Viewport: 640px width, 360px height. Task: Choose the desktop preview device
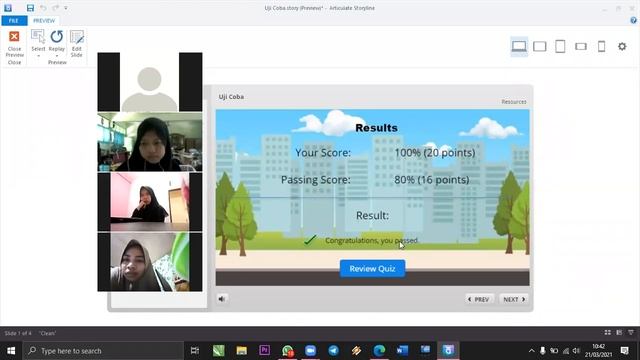tap(519, 46)
